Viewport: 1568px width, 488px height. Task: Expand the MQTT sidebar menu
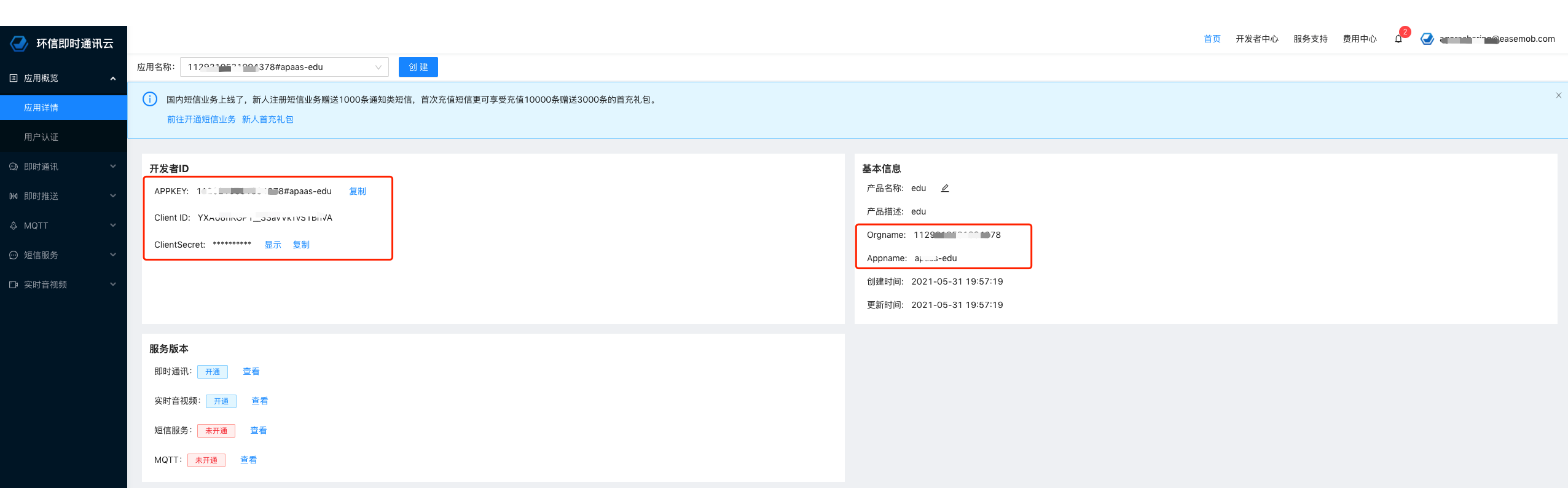113,226
